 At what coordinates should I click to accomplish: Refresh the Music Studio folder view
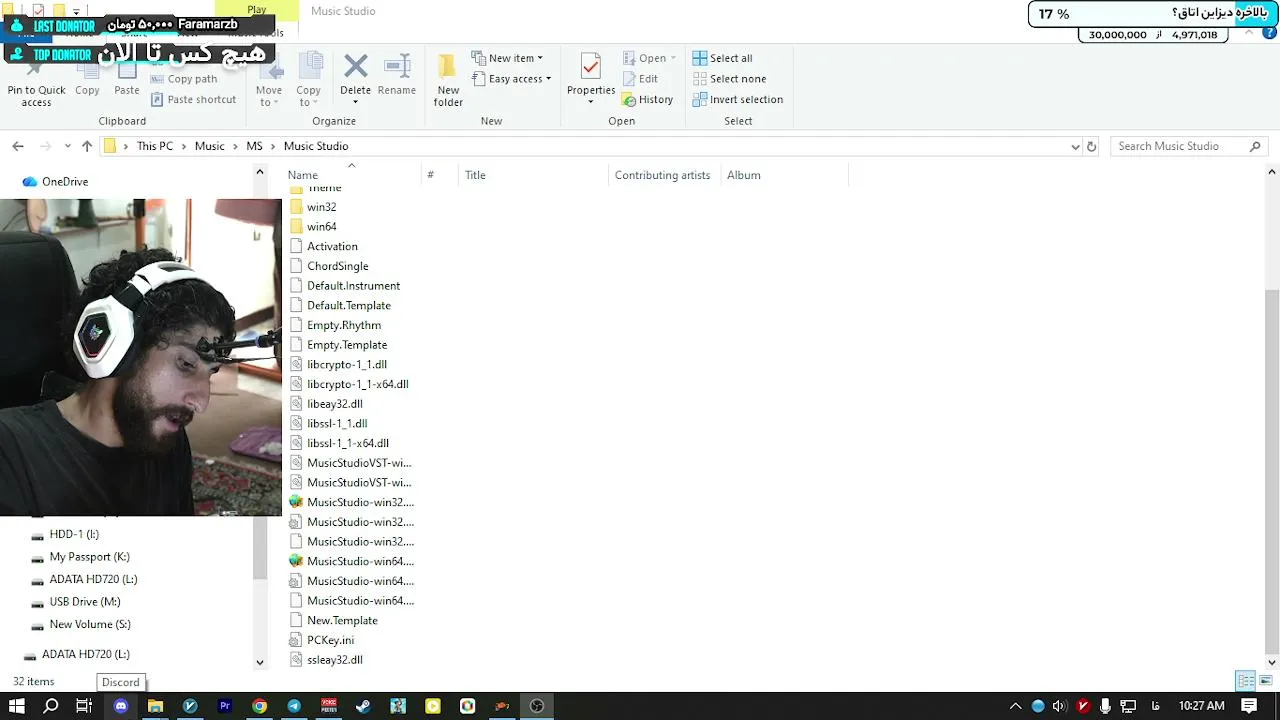(1091, 146)
